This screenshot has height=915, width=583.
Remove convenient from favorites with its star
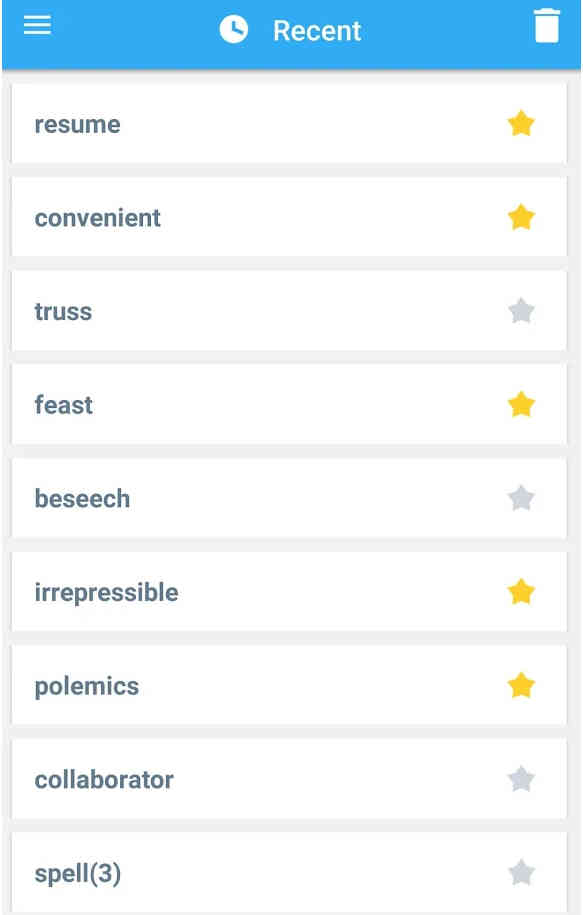[x=521, y=218]
